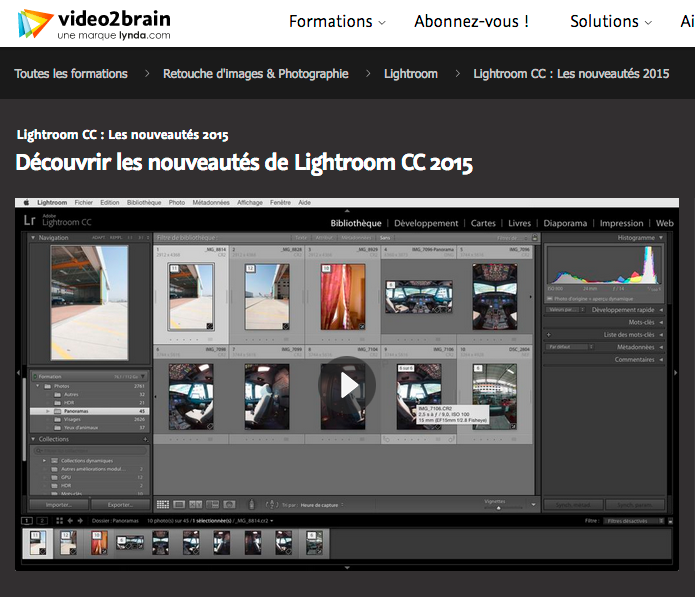Click the Apple menu icon

(26, 203)
